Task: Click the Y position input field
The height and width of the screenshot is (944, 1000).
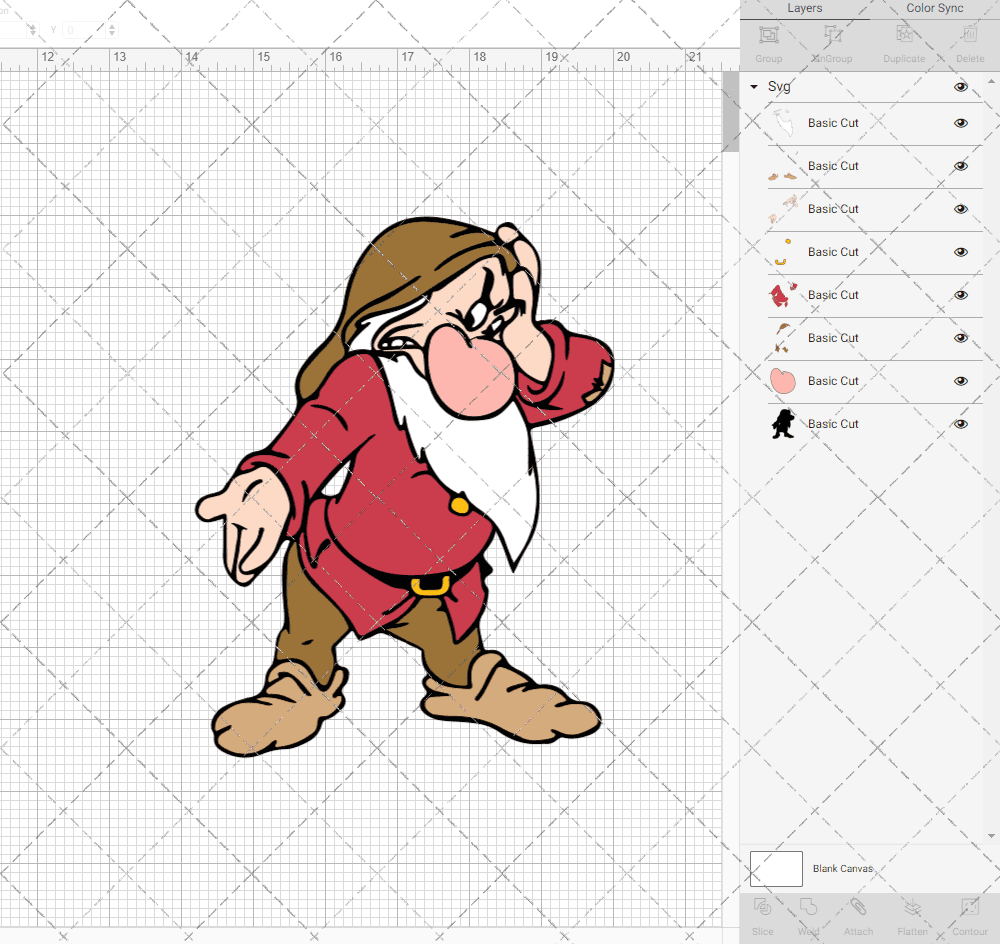Action: pyautogui.click(x=84, y=29)
